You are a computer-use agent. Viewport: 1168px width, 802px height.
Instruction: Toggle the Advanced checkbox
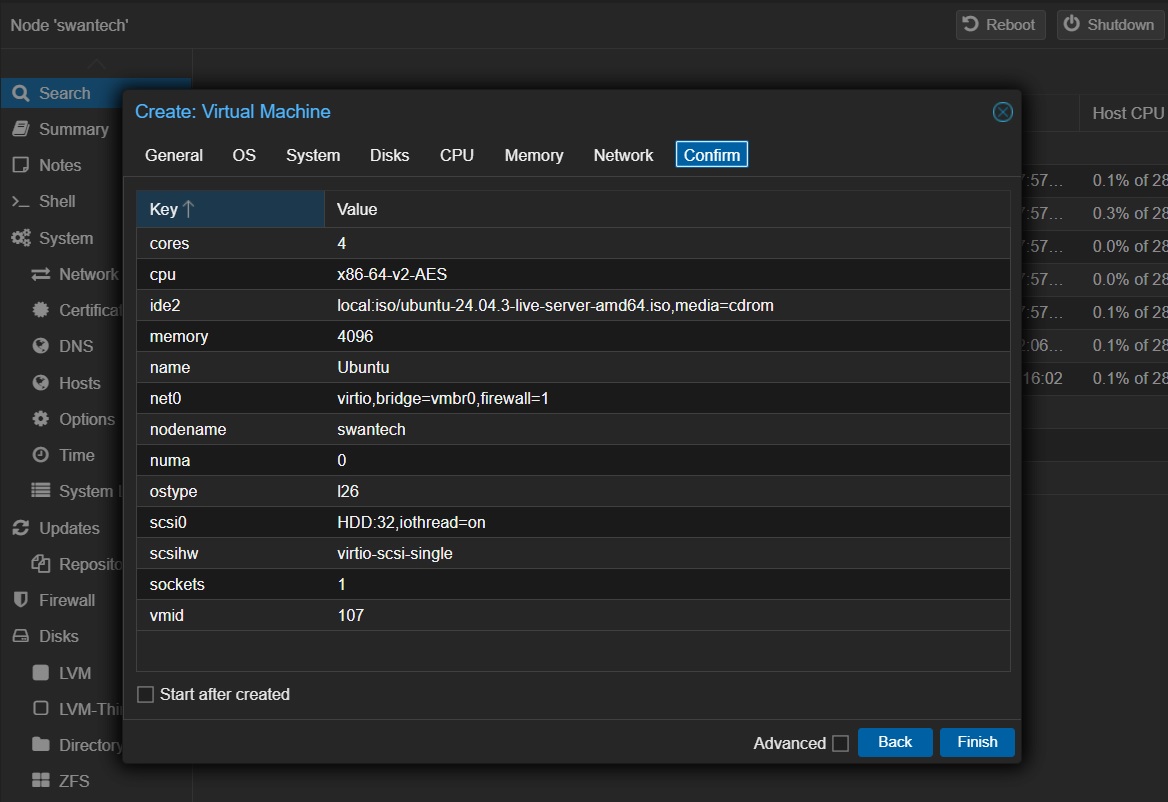click(840, 743)
